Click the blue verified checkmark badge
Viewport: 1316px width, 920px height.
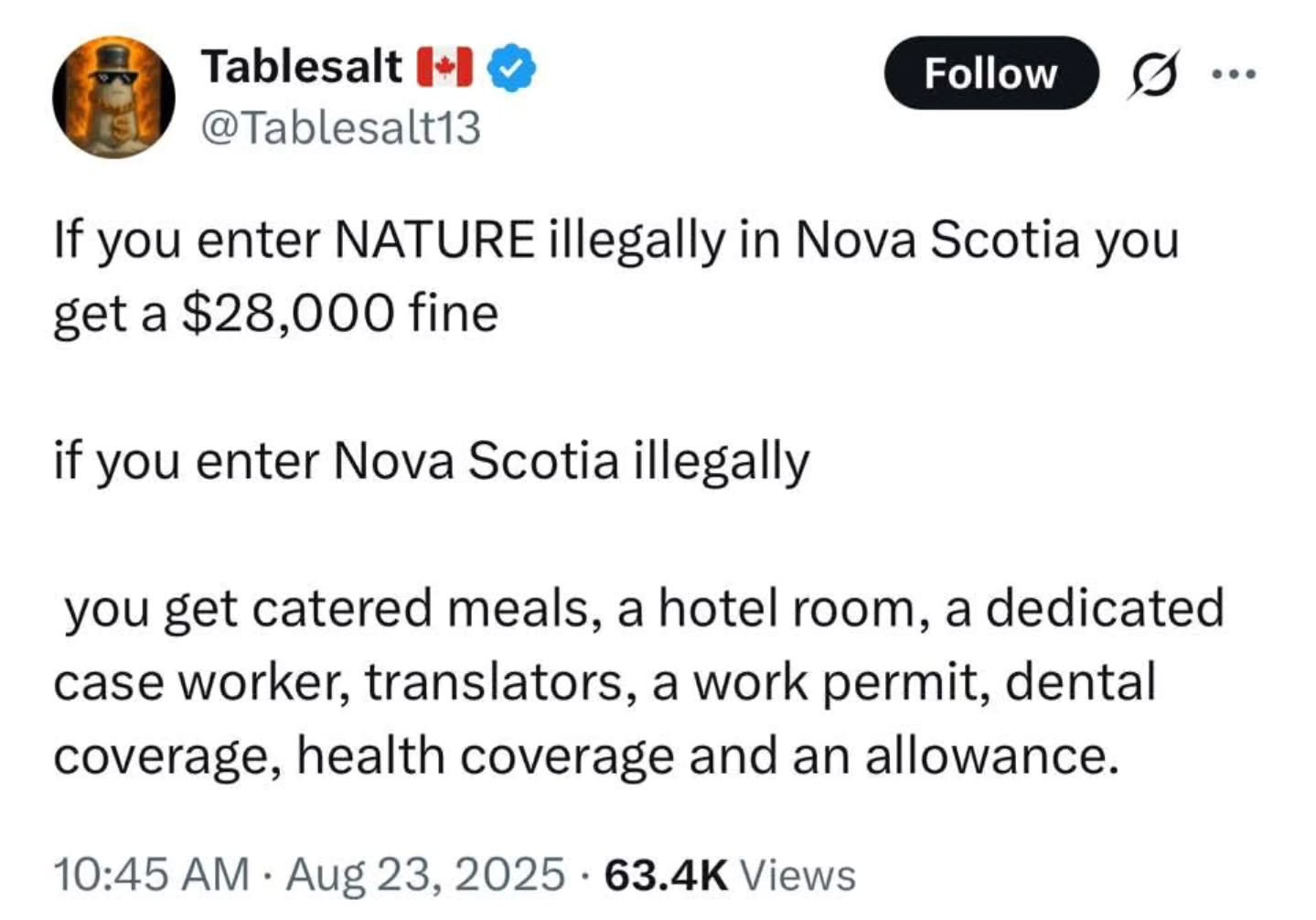[x=511, y=69]
